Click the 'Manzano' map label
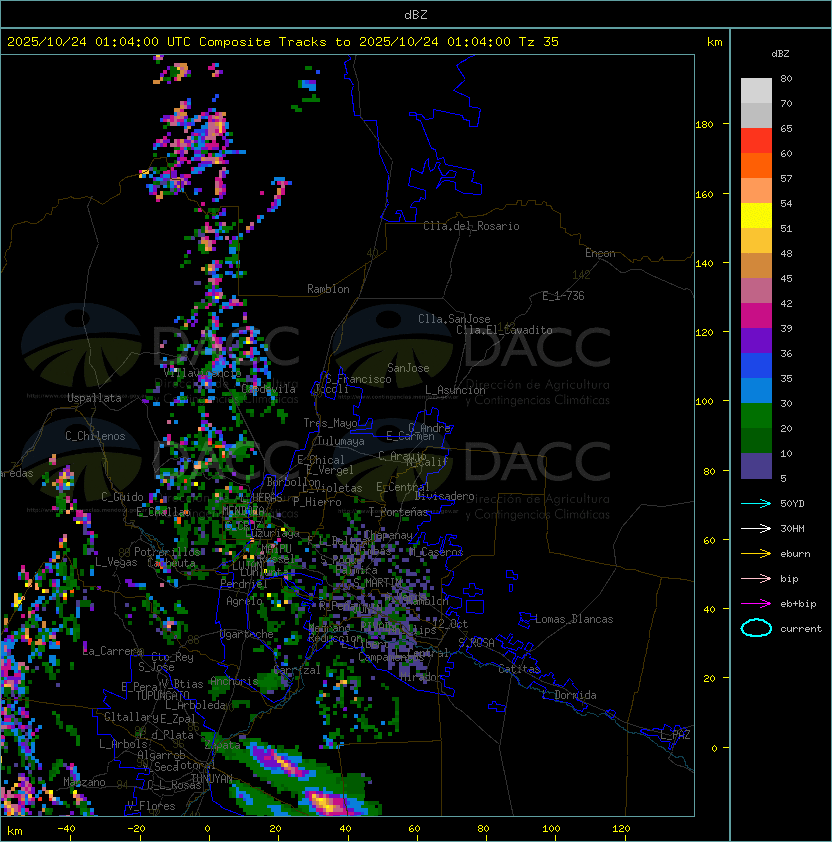The image size is (832, 842). point(84,782)
